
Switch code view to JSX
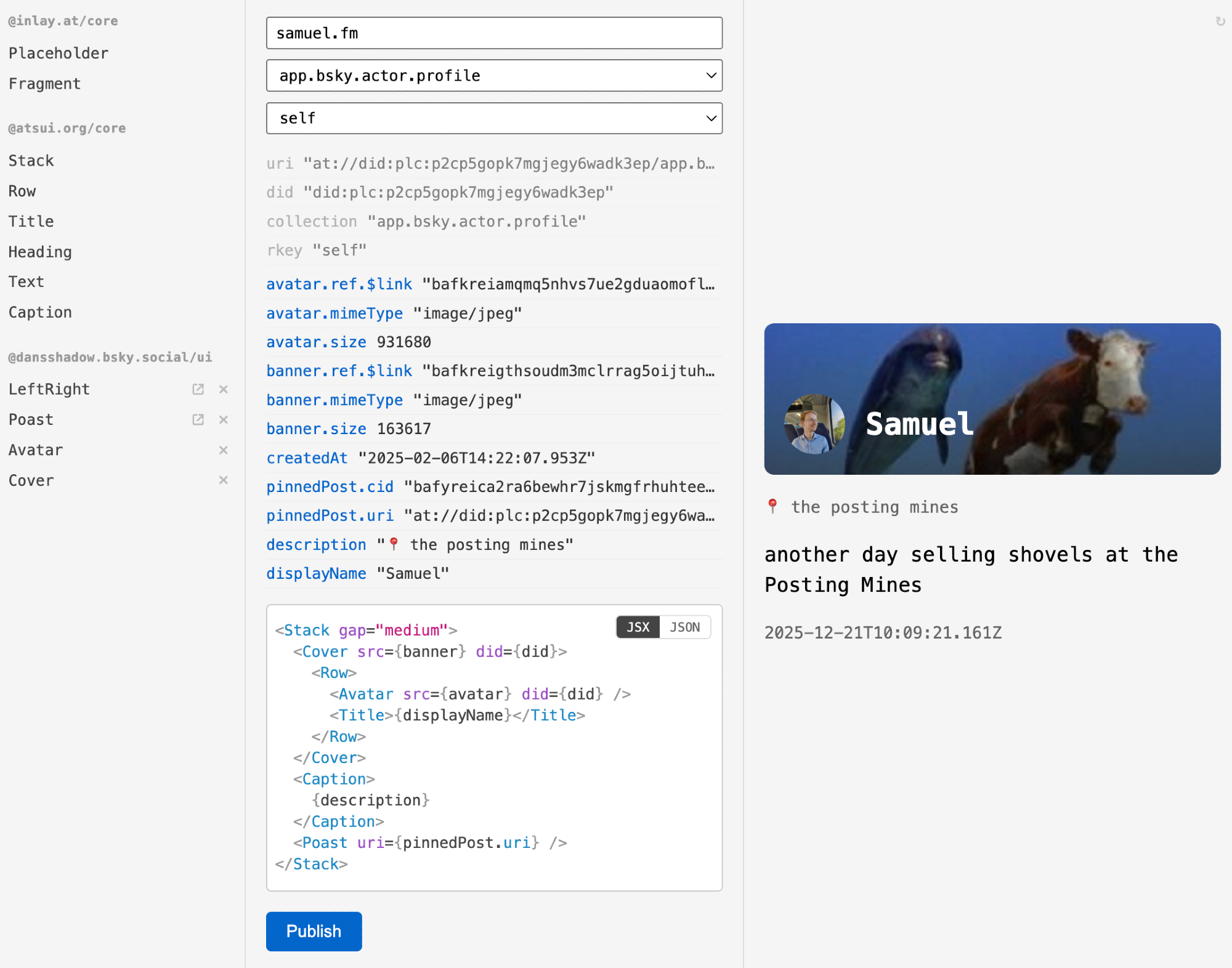[638, 627]
